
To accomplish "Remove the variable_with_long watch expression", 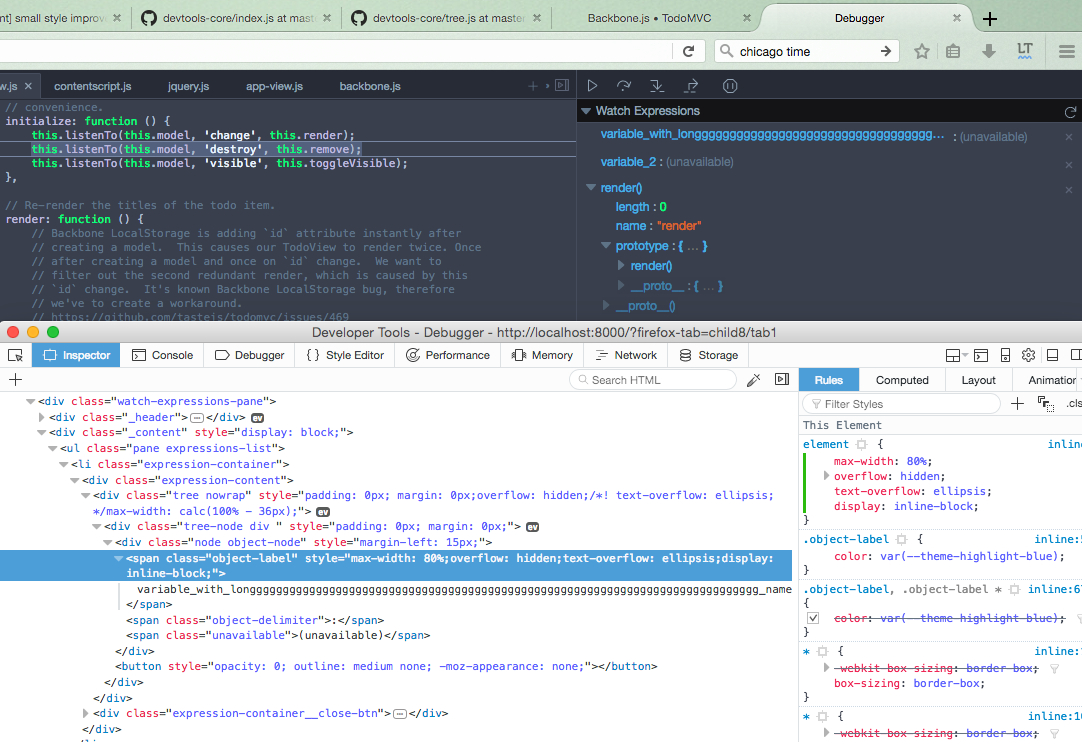I will tap(1069, 137).
